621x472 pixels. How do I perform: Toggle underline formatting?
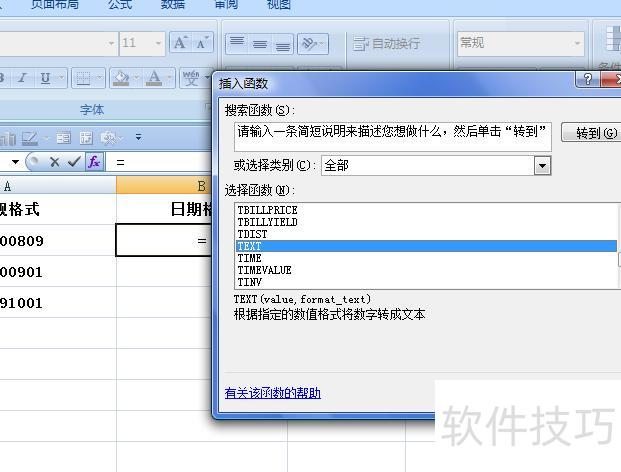[45, 78]
